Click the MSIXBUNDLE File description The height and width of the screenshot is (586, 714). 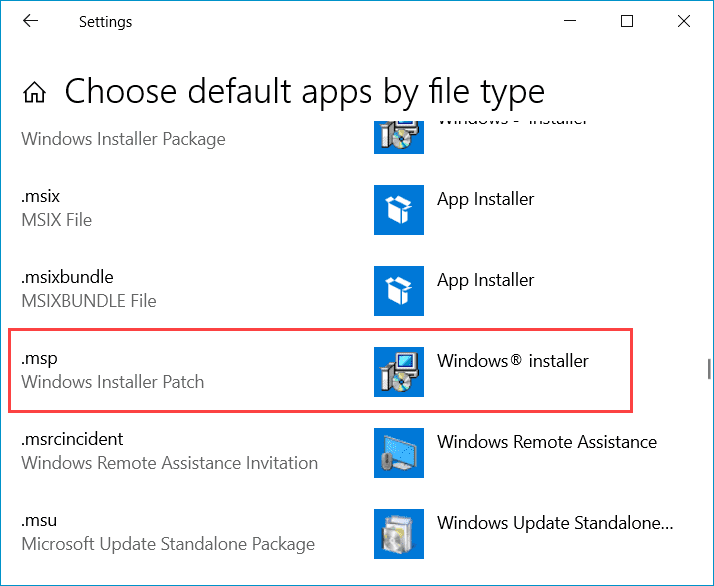point(89,301)
